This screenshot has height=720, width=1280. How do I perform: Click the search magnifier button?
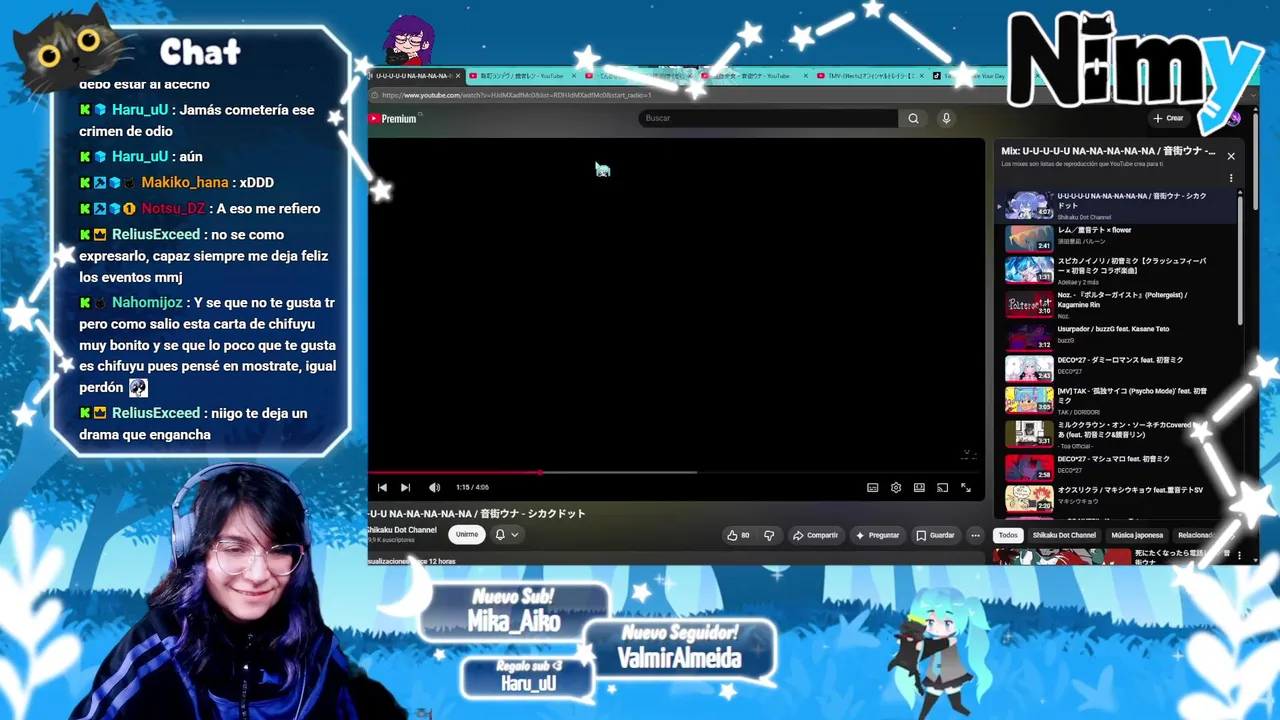click(x=913, y=118)
